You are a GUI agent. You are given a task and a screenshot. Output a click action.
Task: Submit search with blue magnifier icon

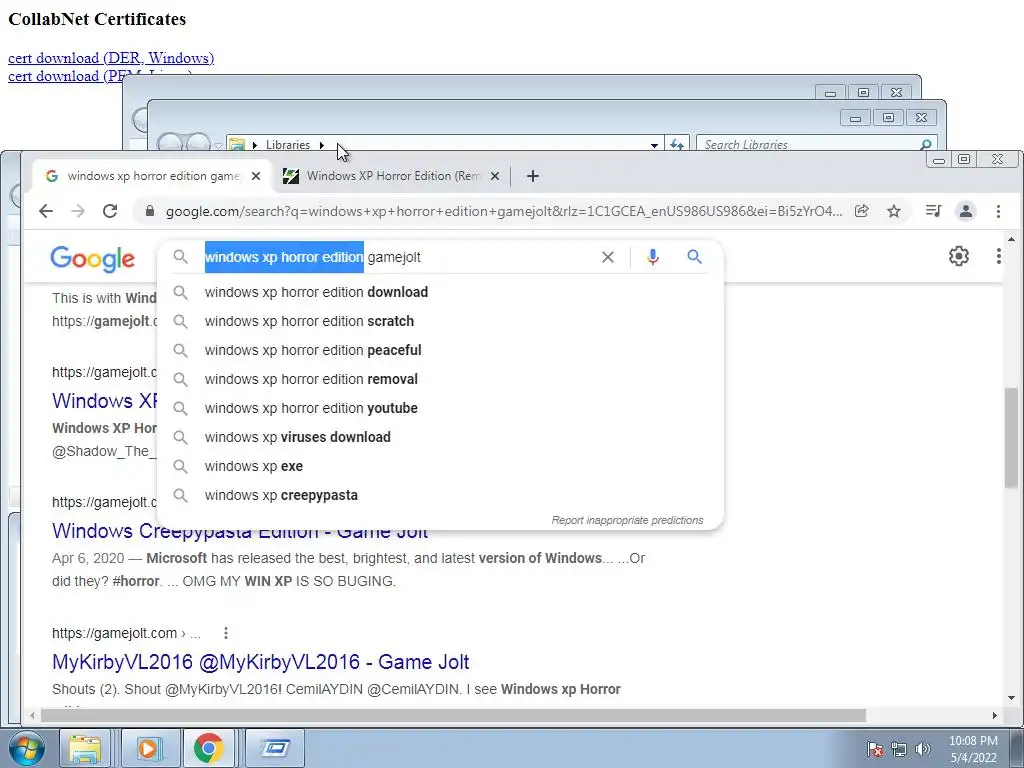[x=694, y=257]
